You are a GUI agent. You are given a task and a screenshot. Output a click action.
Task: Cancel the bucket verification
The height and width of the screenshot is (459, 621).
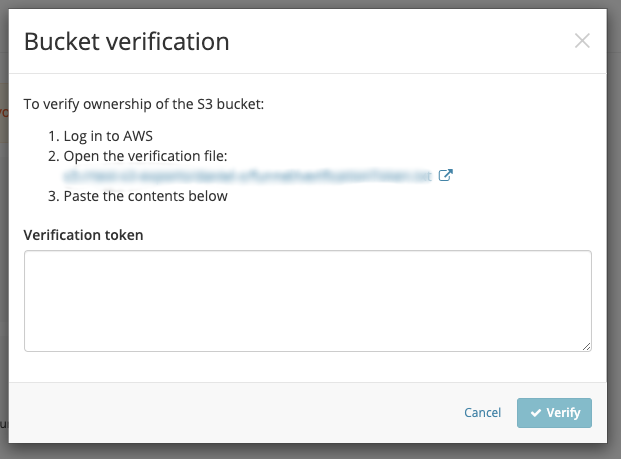[x=482, y=413]
